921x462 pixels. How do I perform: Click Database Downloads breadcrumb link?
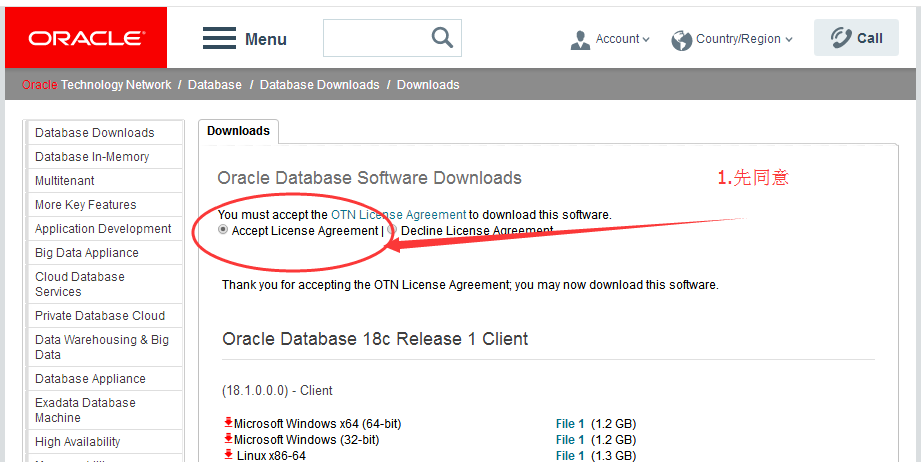pyautogui.click(x=320, y=85)
